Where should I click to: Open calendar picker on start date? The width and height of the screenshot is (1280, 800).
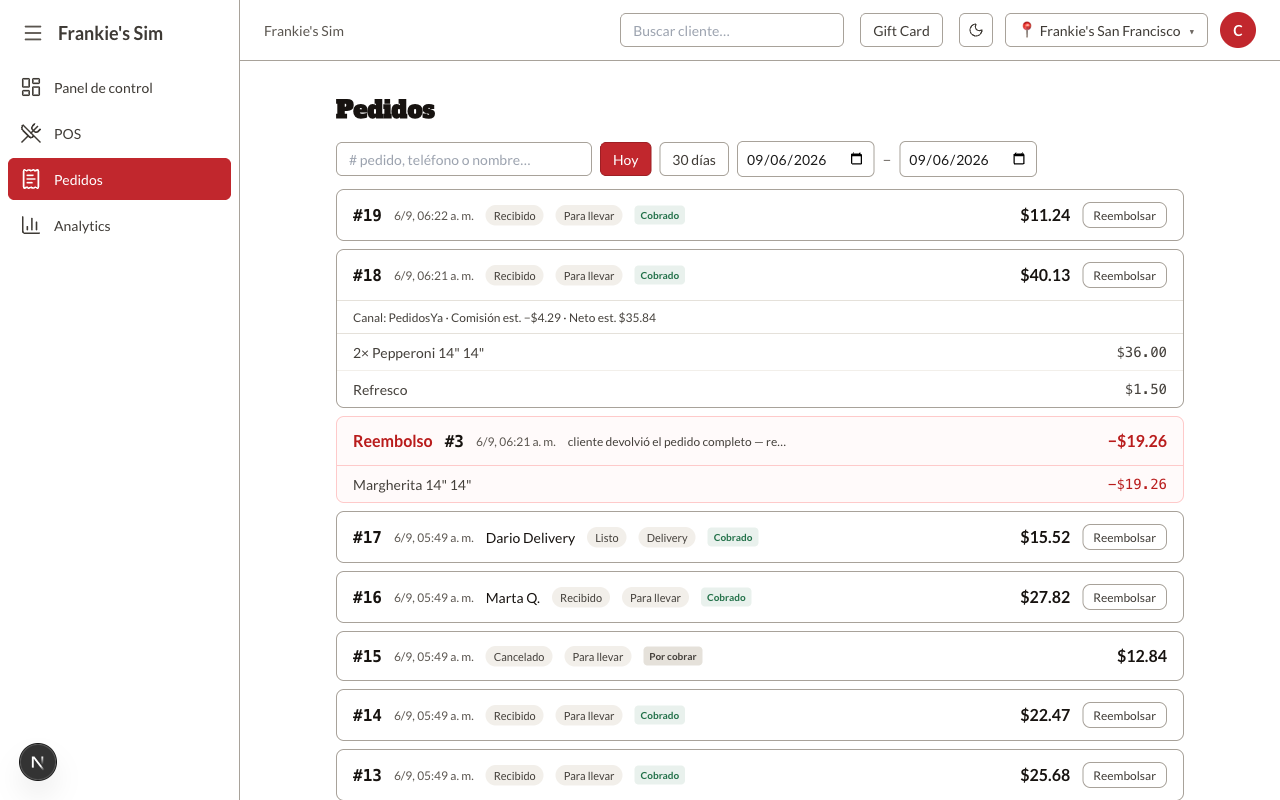(x=857, y=159)
